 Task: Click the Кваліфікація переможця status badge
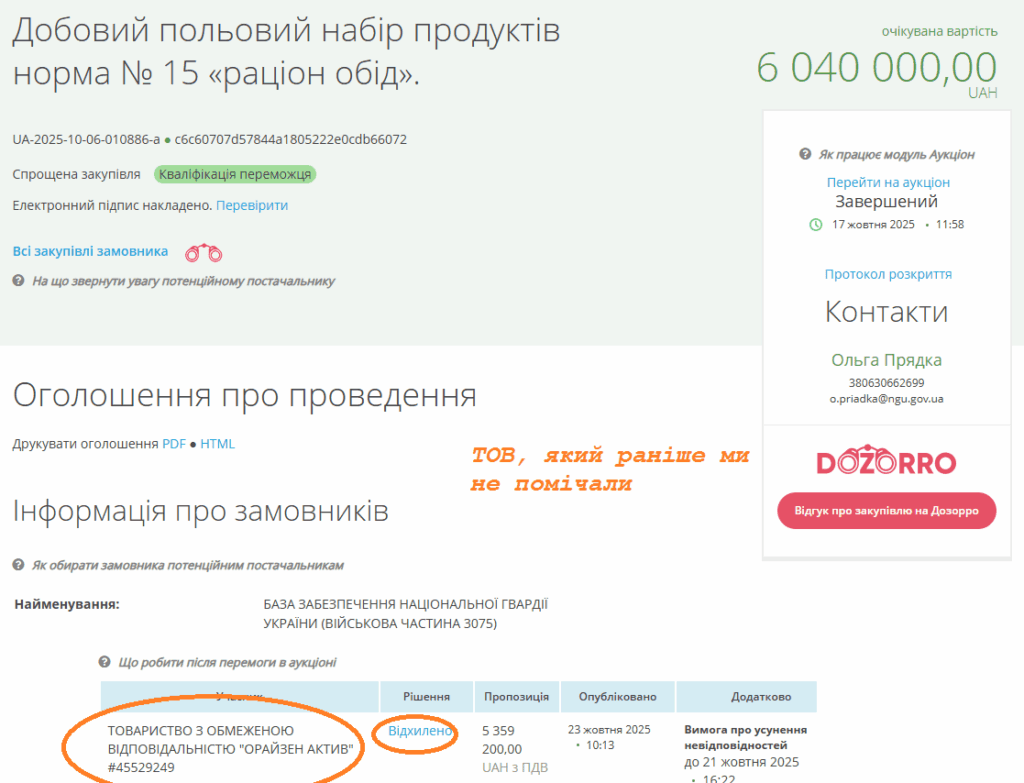[x=235, y=174]
